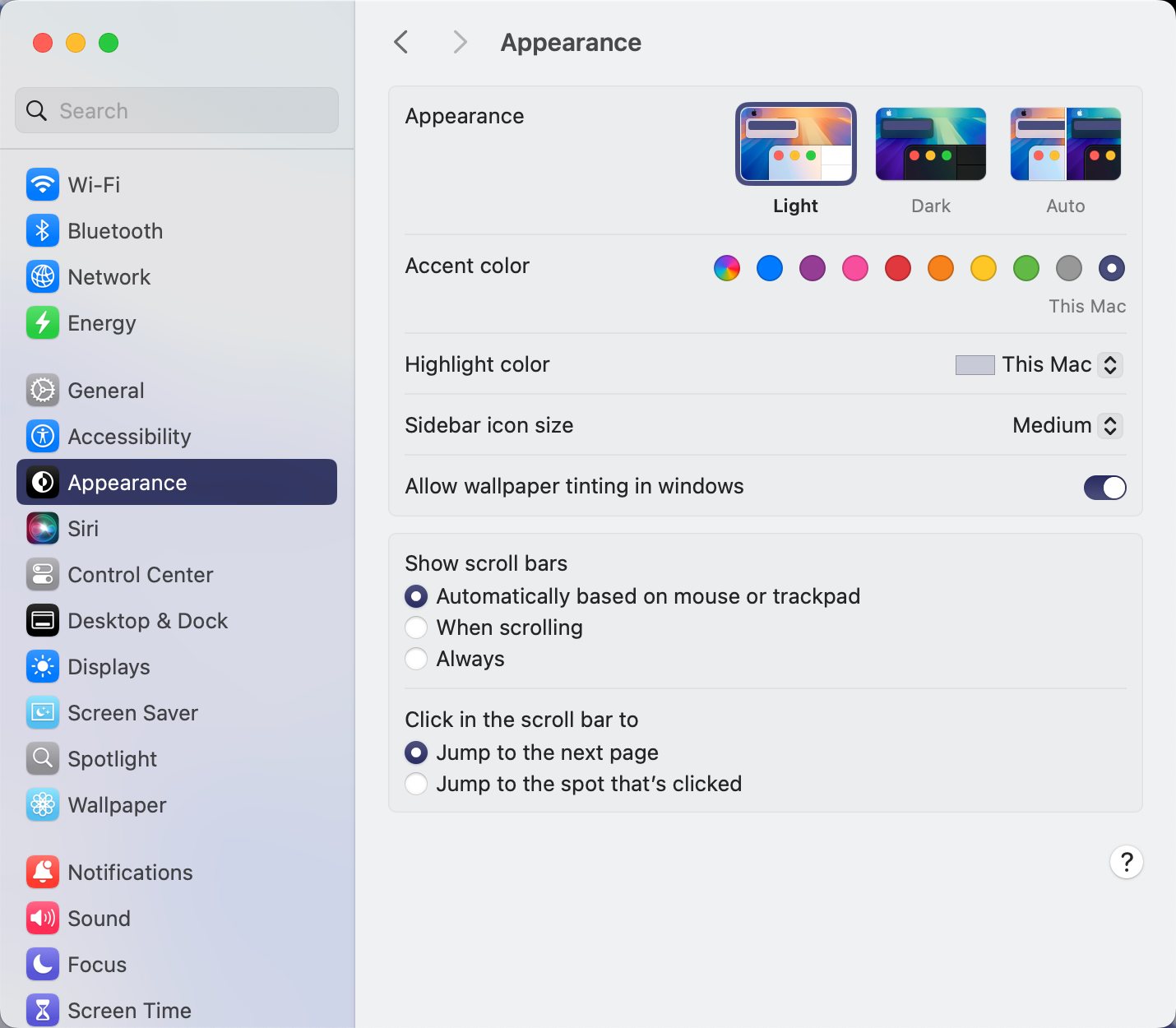Click the Wallpaper flower icon
The image size is (1176, 1028).
point(43,805)
